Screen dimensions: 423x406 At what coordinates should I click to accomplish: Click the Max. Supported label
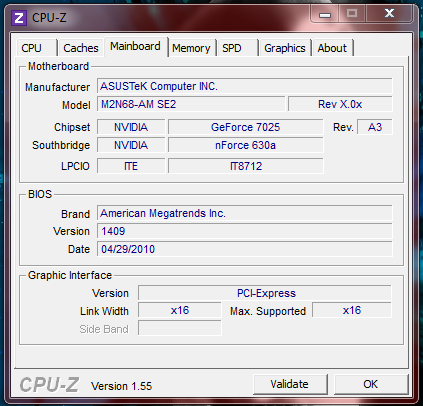point(268,311)
